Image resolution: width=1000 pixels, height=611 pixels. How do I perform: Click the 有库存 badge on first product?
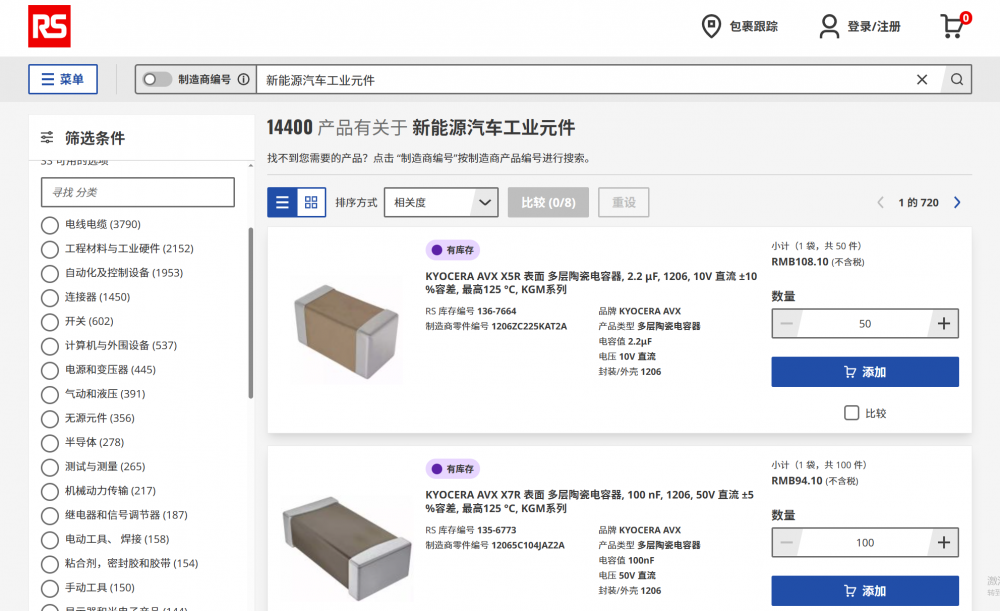453,250
